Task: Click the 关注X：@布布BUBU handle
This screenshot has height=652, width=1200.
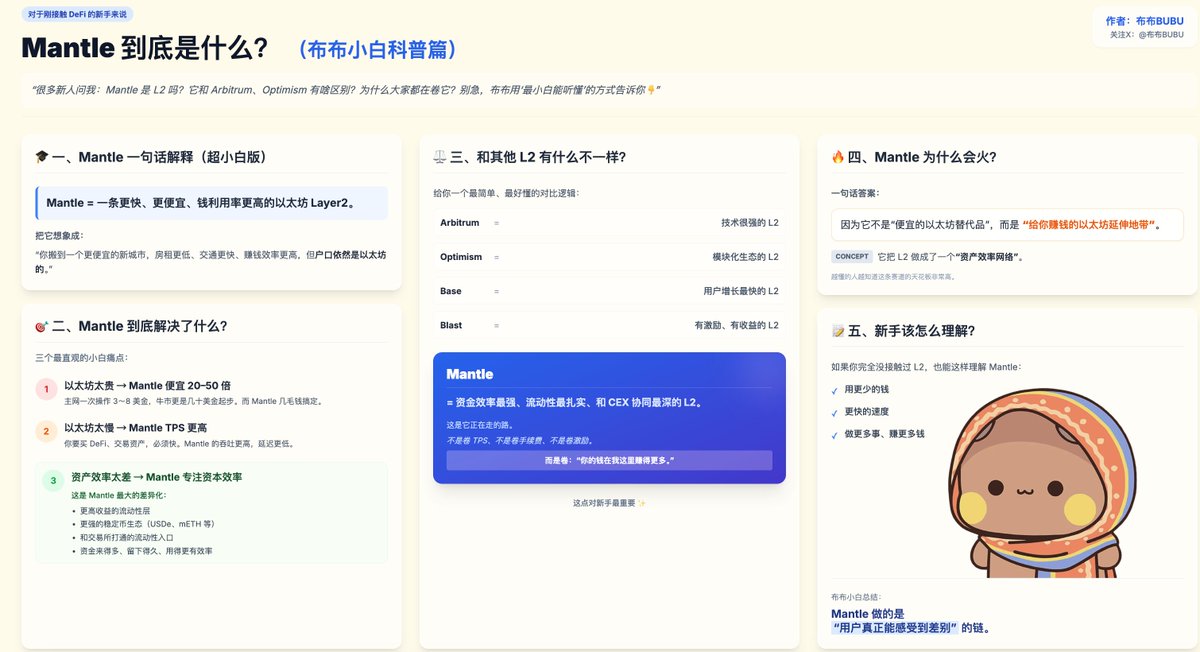Action: pyautogui.click(x=1146, y=35)
